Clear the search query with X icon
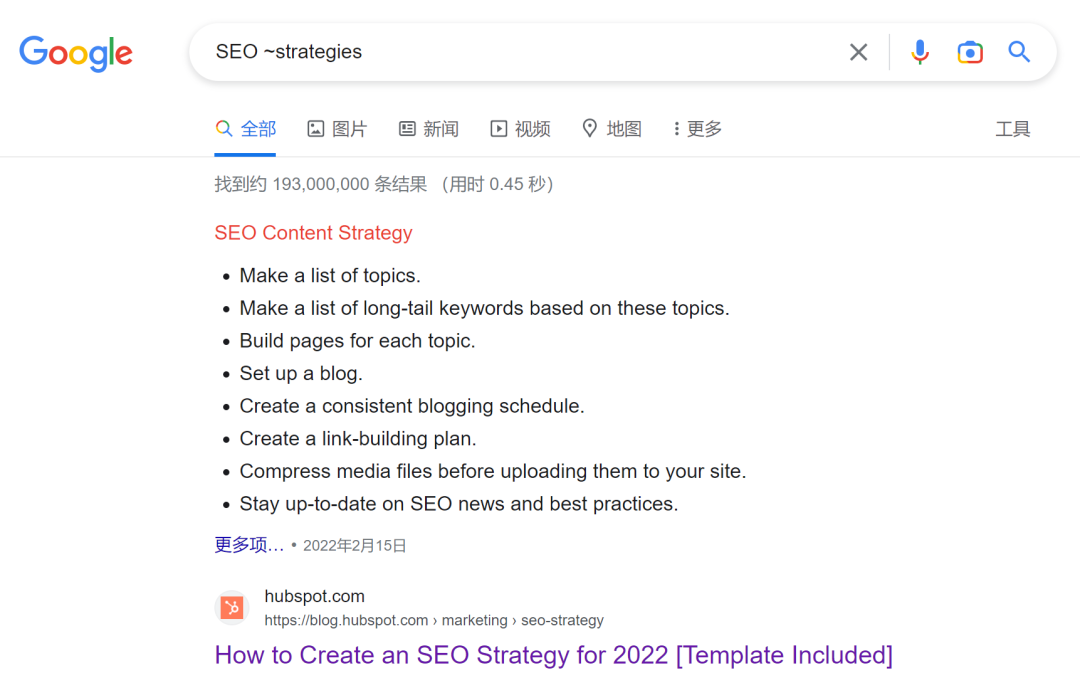The image size is (1080, 678). (x=858, y=52)
